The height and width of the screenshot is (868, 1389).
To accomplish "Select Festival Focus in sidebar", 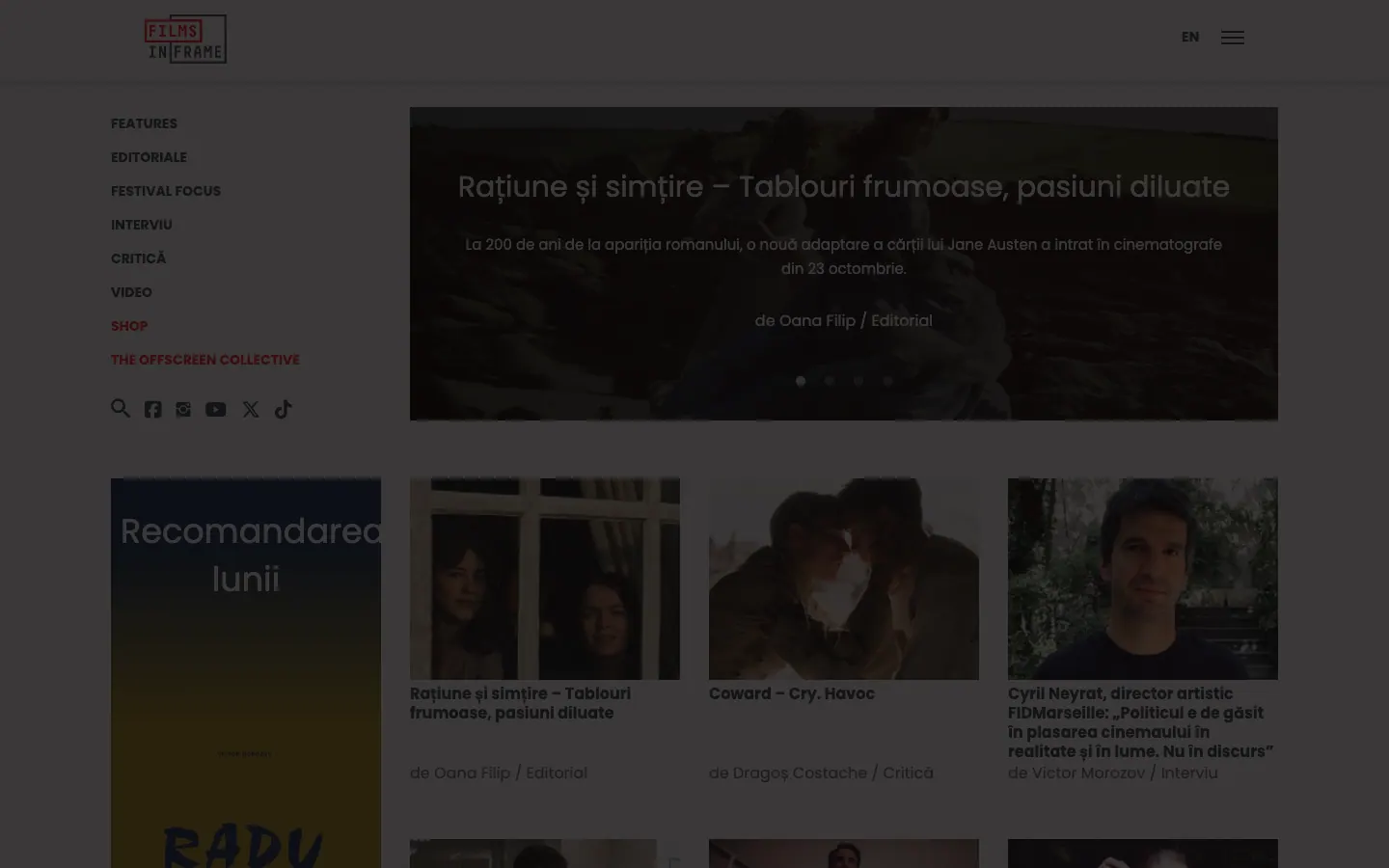I will pos(166,191).
